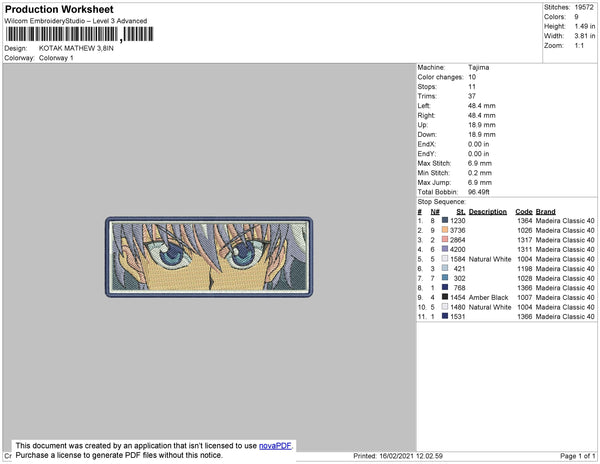
Task: Click thread code '1311' in stop 4
Action: tap(524, 249)
